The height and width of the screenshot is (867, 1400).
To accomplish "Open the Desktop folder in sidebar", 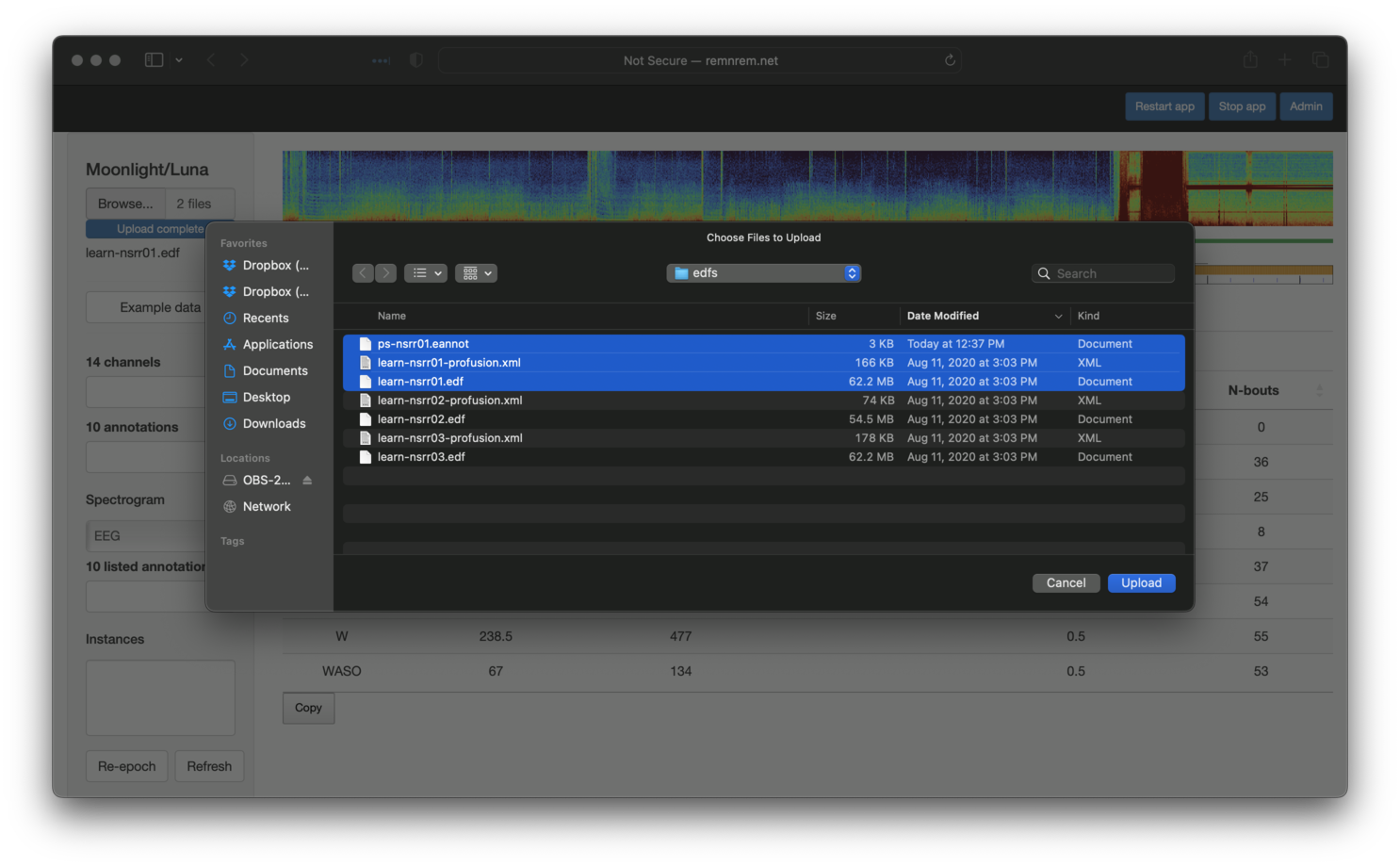I will 266,398.
